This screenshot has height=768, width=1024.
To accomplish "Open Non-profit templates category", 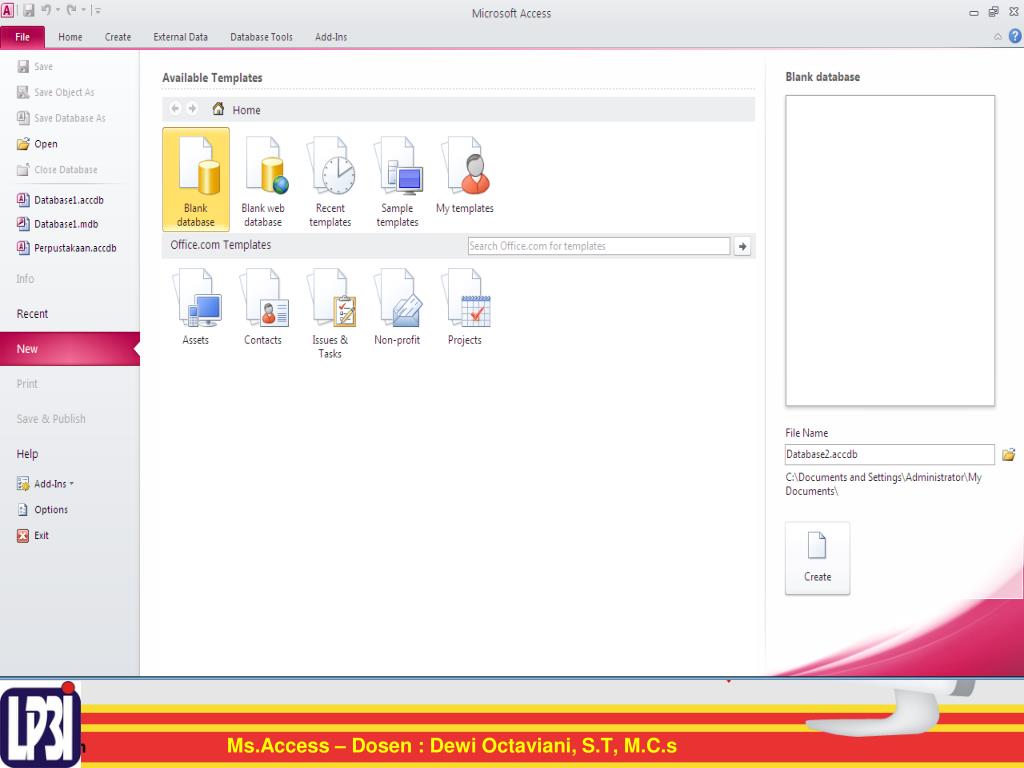I will point(397,306).
